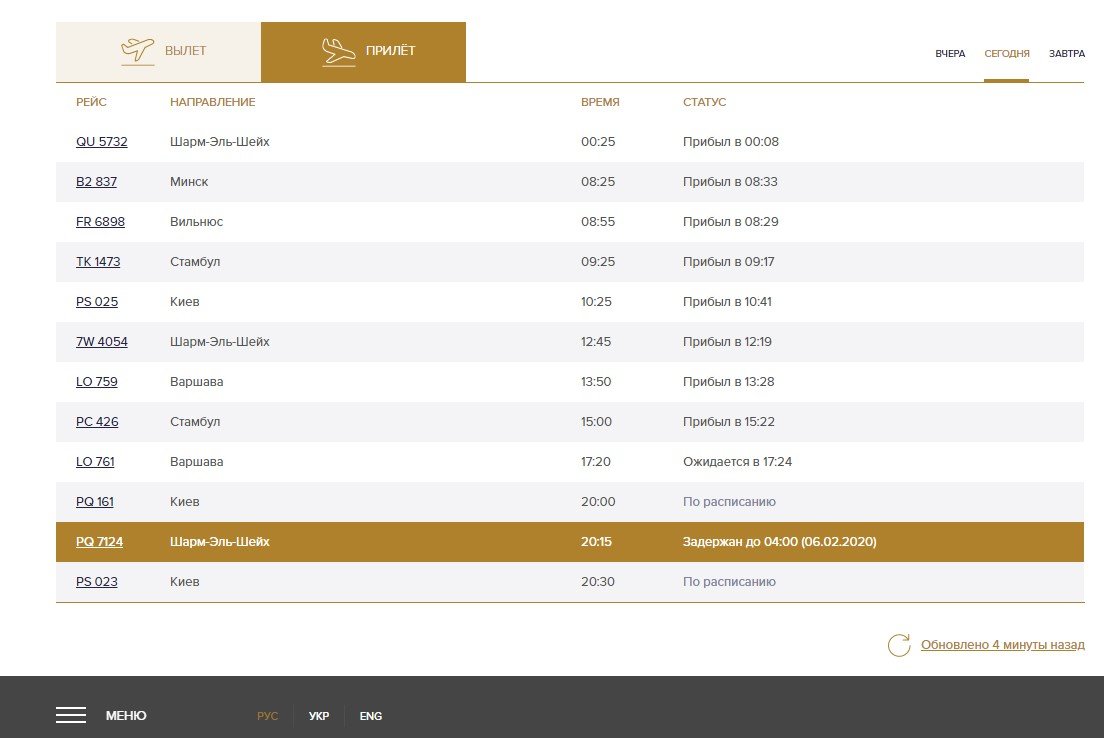Switch language to ENG
The height and width of the screenshot is (738, 1104).
click(371, 716)
